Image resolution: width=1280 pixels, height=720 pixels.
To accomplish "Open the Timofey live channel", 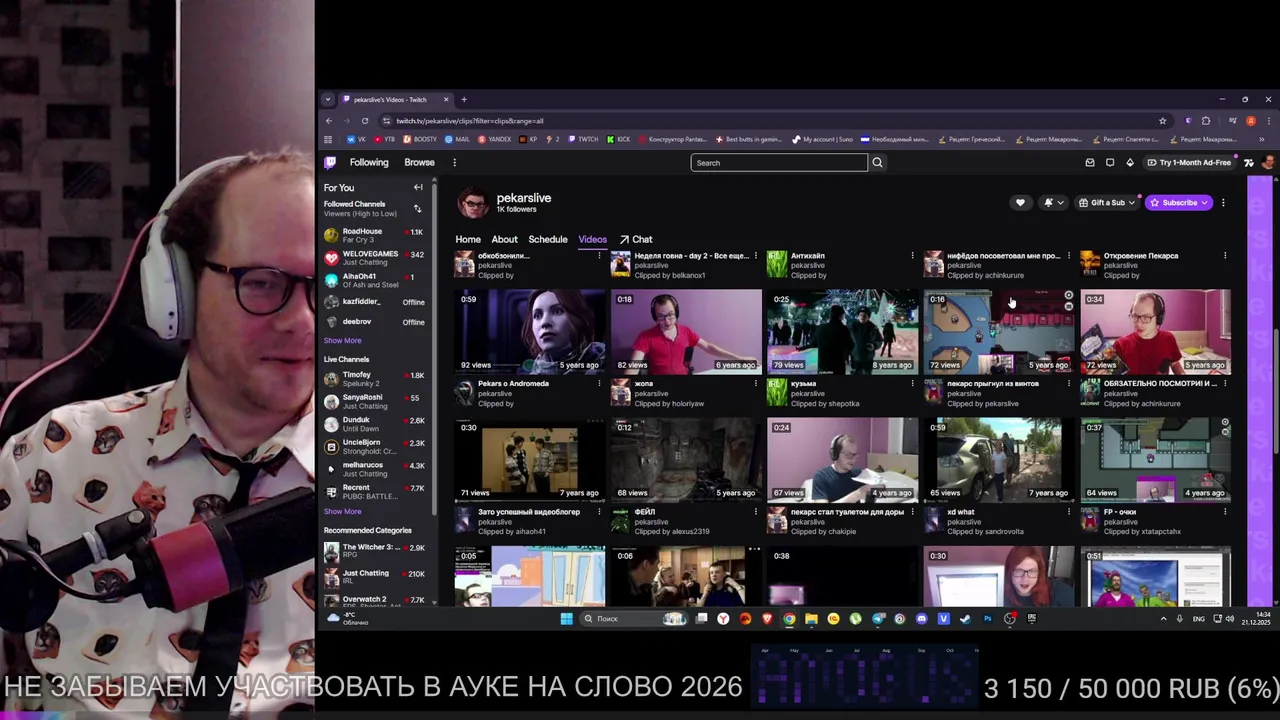I will [374, 378].
